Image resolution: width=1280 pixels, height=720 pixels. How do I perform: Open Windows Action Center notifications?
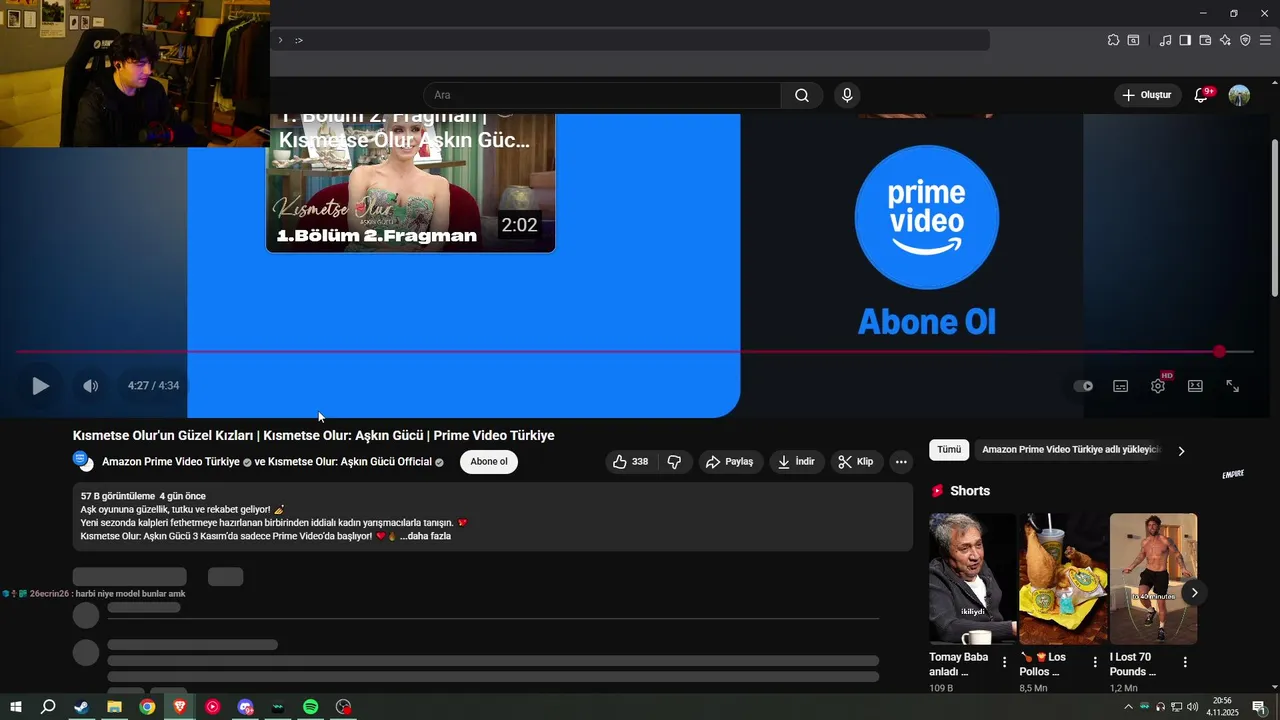click(1259, 707)
